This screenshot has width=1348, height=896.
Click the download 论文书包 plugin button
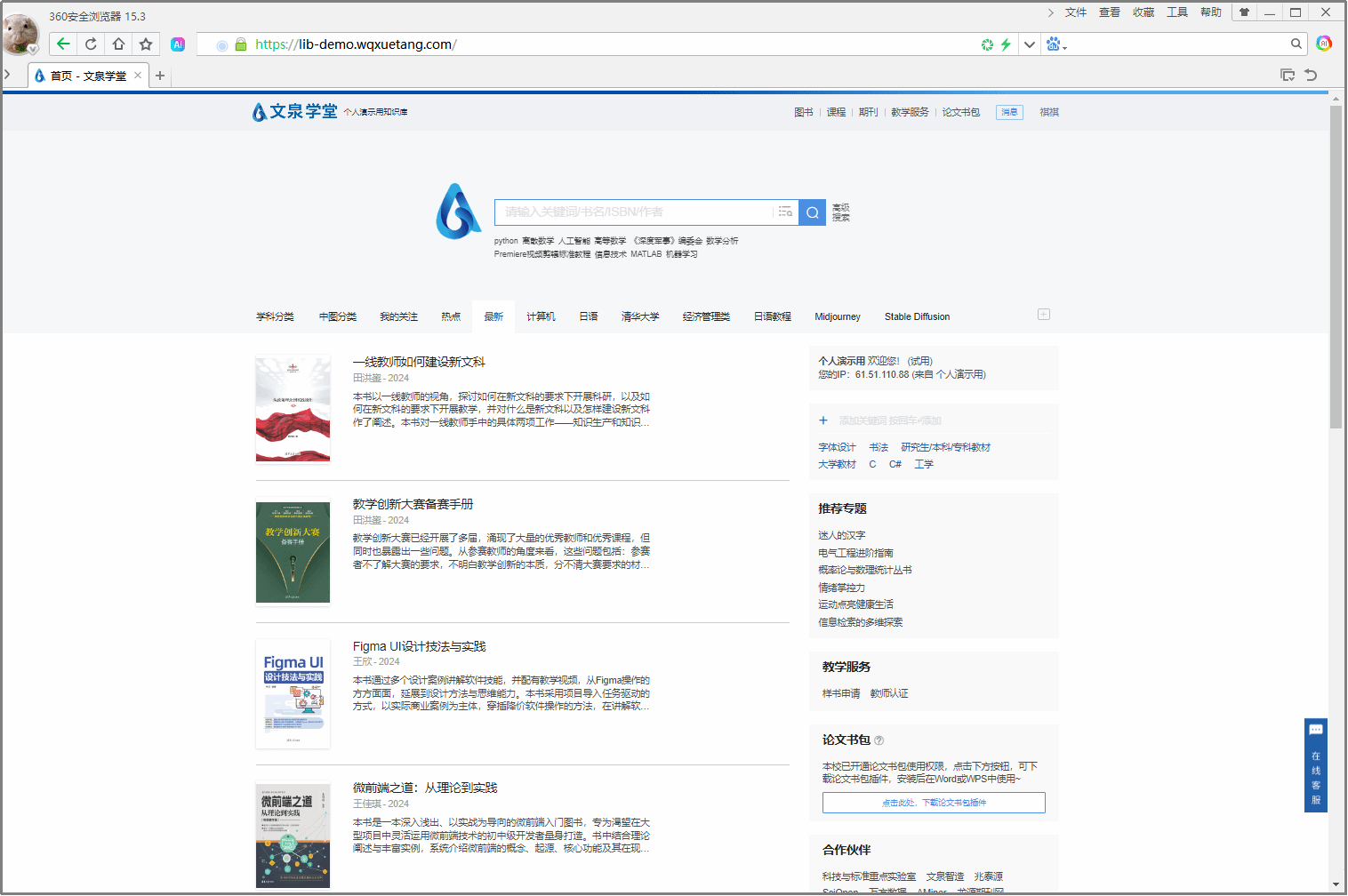click(x=934, y=803)
